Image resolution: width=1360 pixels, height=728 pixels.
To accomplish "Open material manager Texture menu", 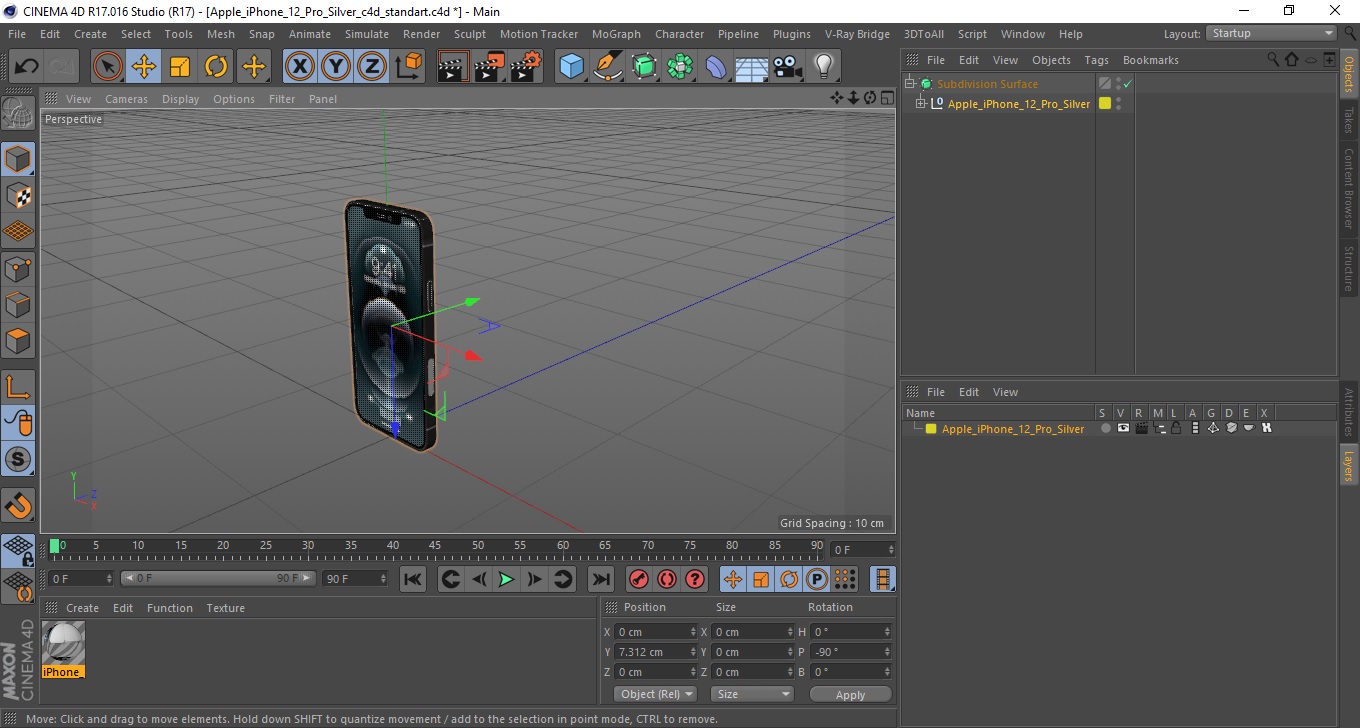I will [x=225, y=608].
